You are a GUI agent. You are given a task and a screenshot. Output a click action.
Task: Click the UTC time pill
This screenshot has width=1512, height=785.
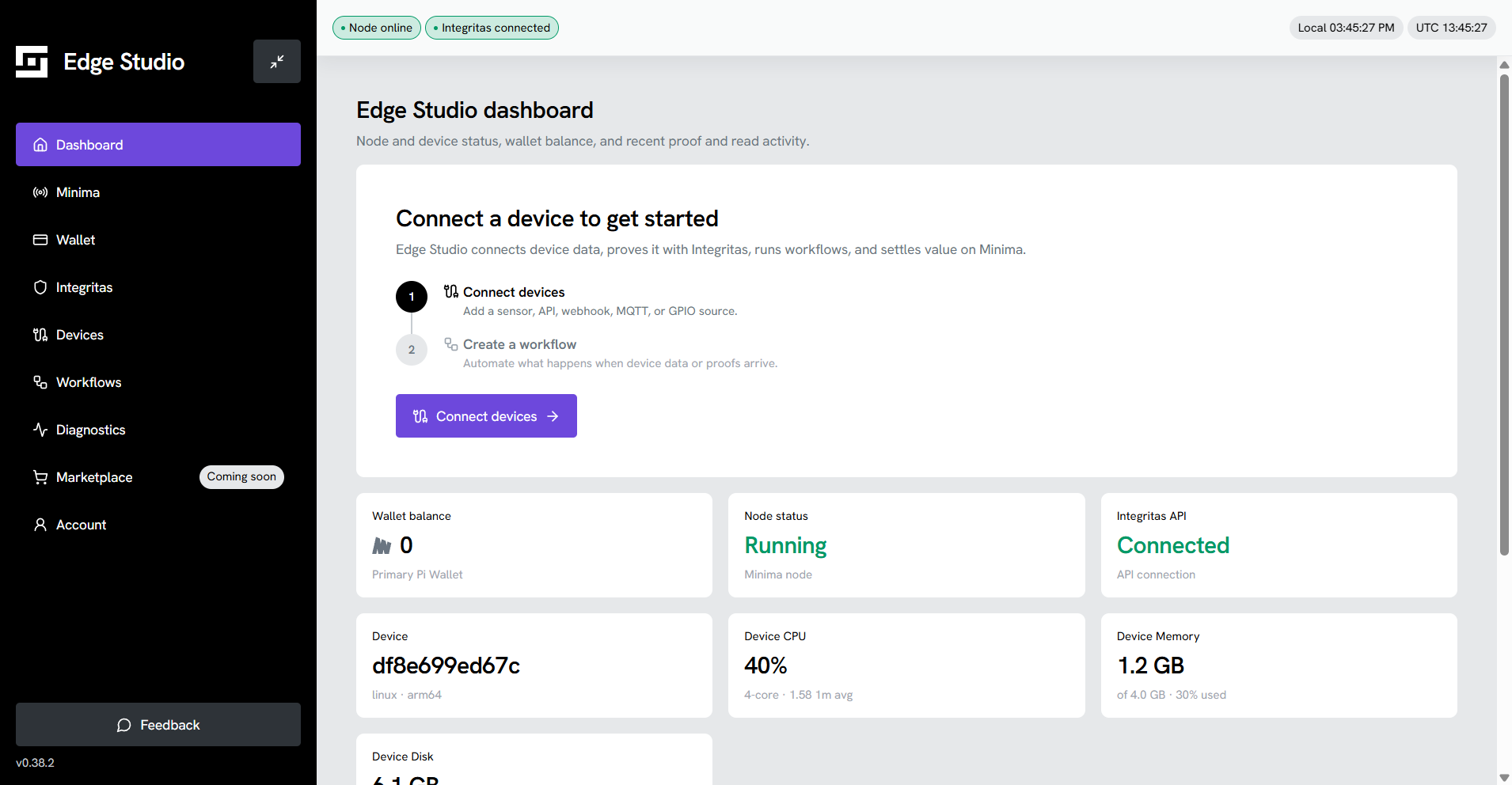(1451, 28)
